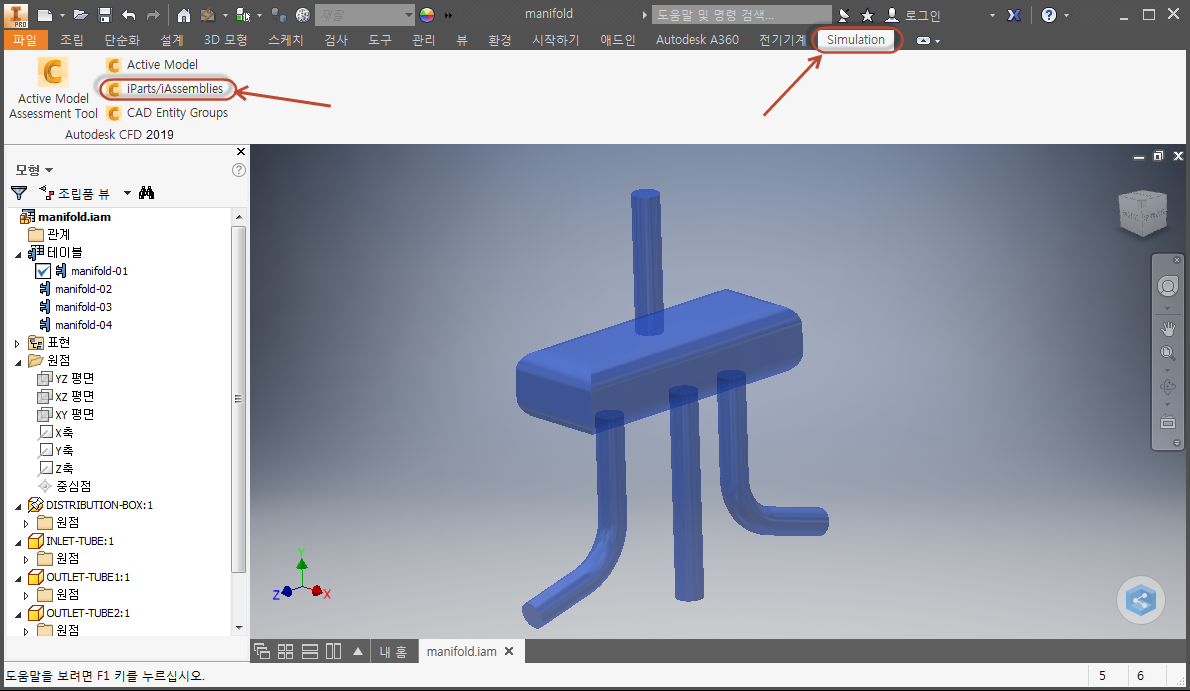Click the 로그인 sign-in button
The image size is (1190, 691).
pos(914,15)
